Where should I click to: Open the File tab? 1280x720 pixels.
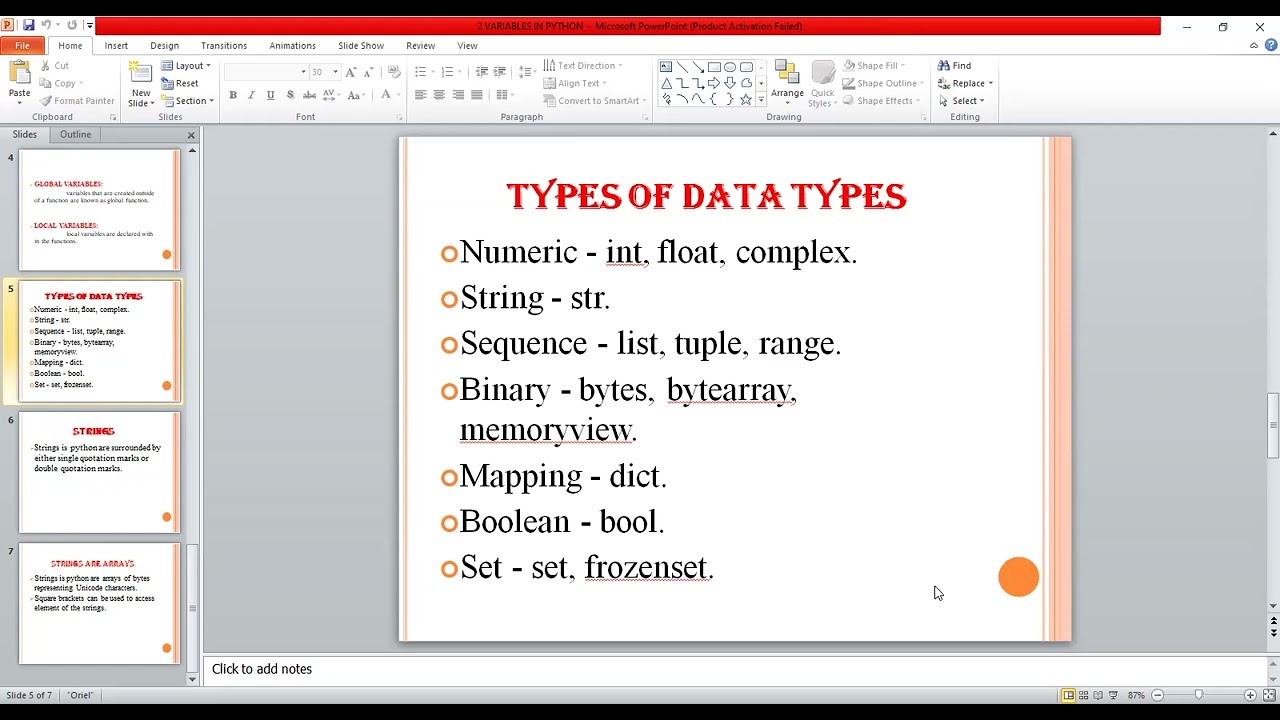[22, 45]
